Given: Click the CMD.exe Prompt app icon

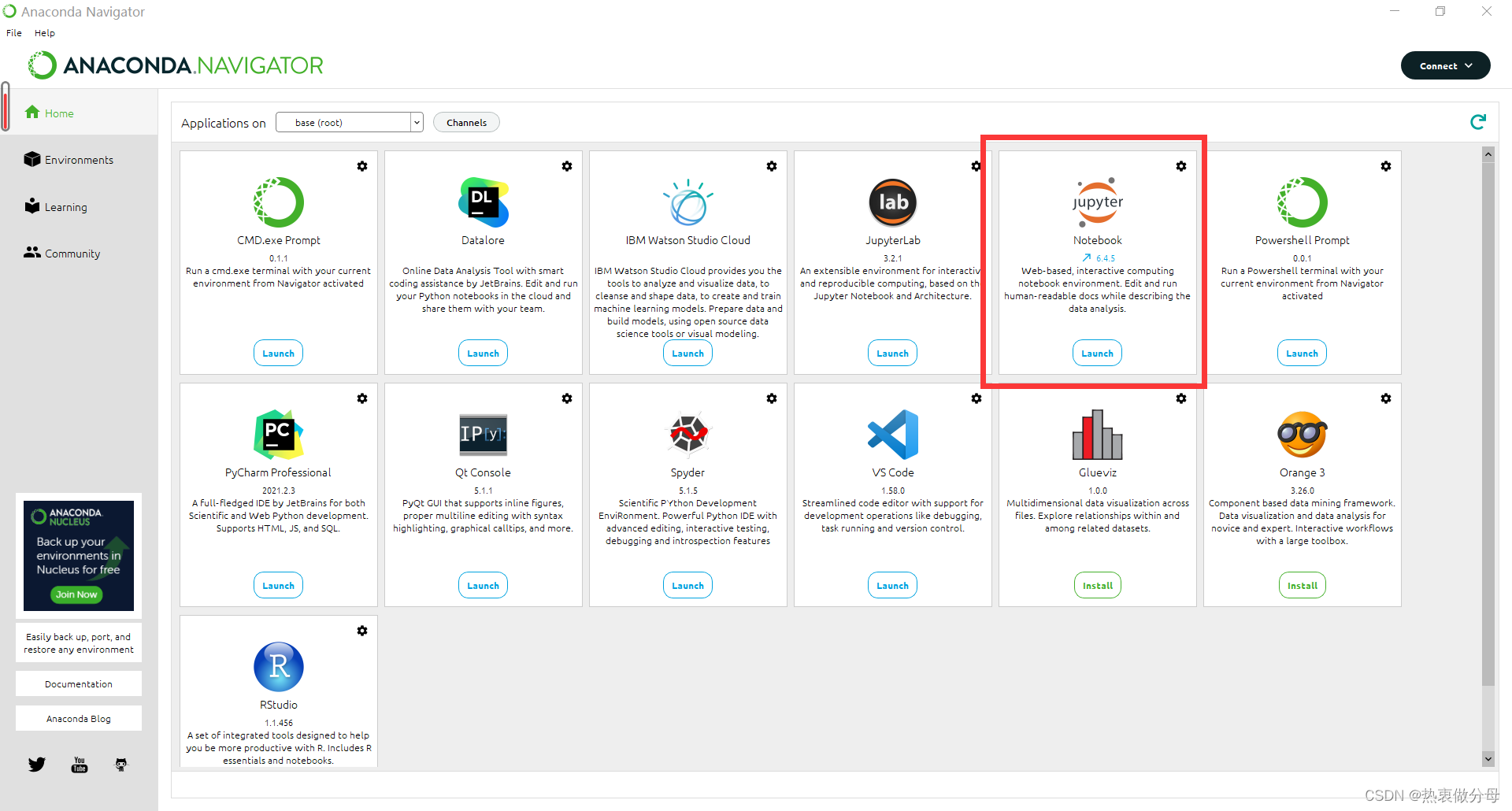Looking at the screenshot, I should tap(279, 202).
